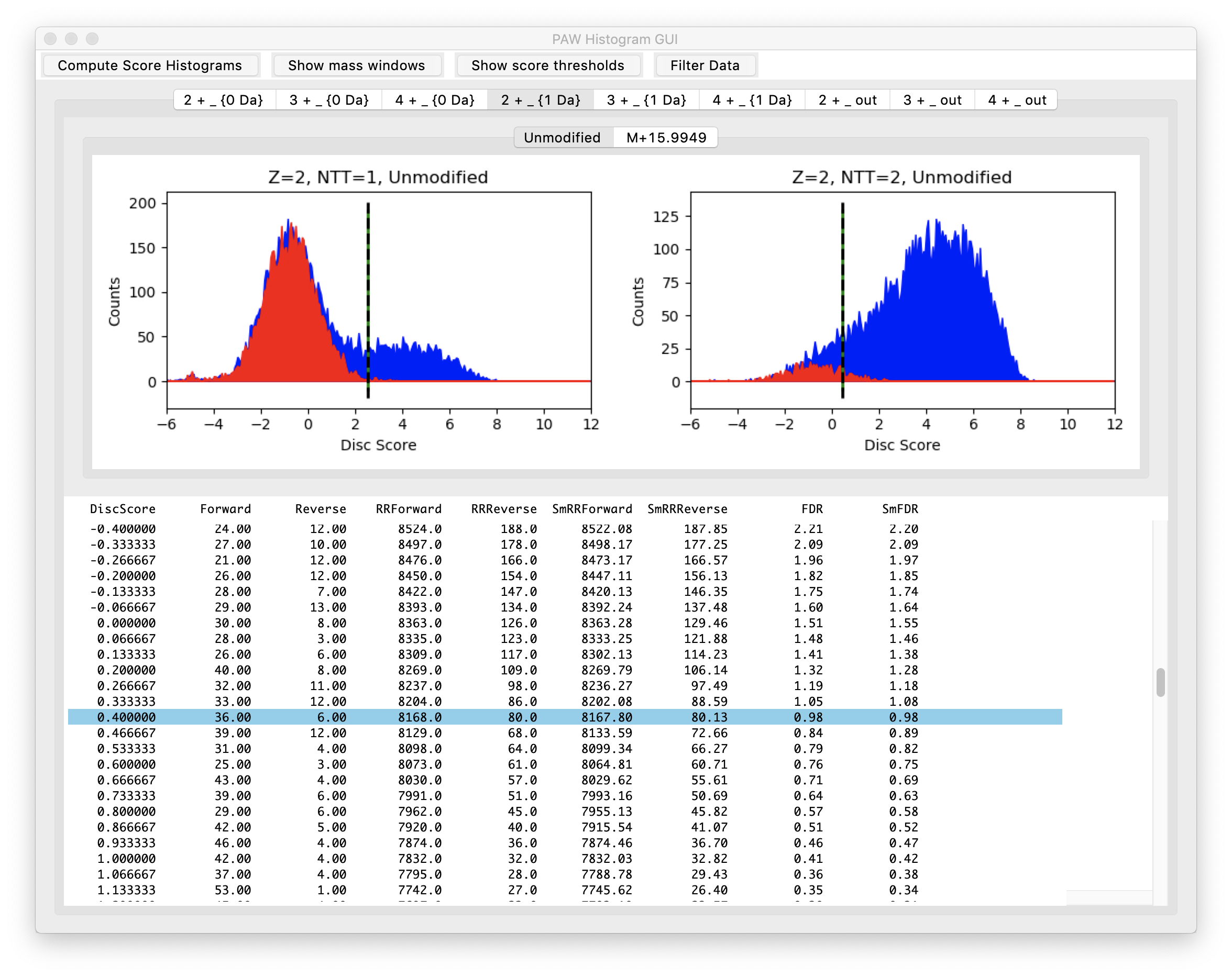The height and width of the screenshot is (977, 1232).
Task: Select the 4 + _{0 Da} tab
Action: point(435,100)
